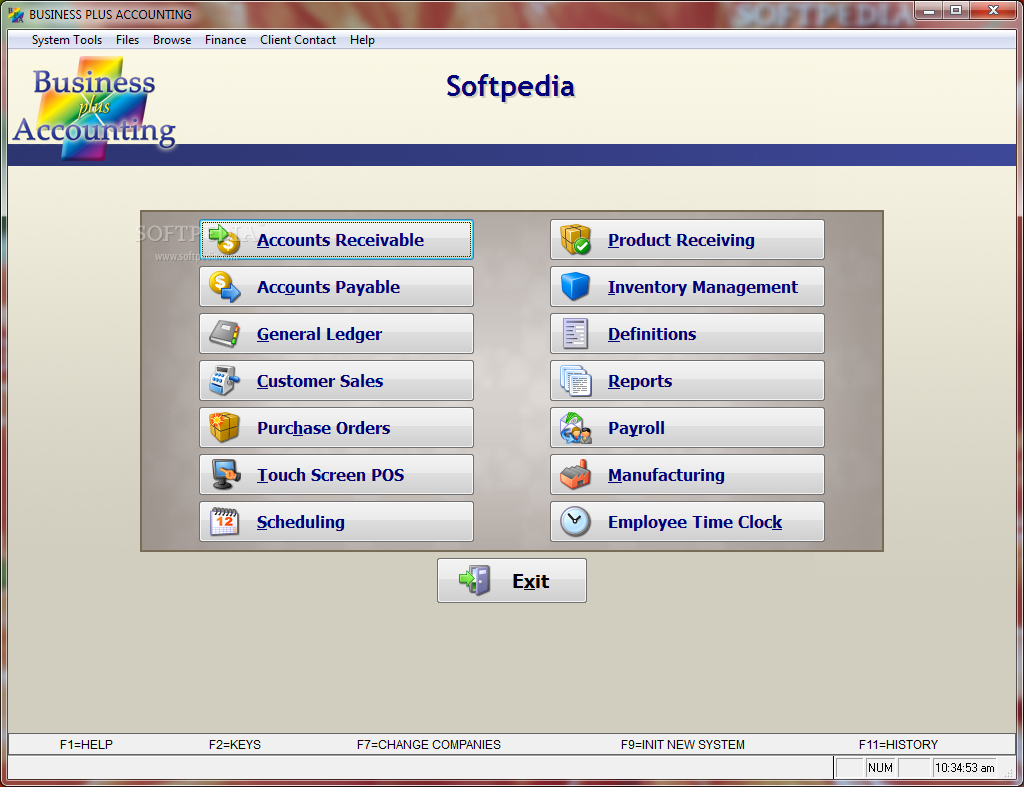Open the Manufacturing module
Screen dimensions: 1024x787
[687, 475]
